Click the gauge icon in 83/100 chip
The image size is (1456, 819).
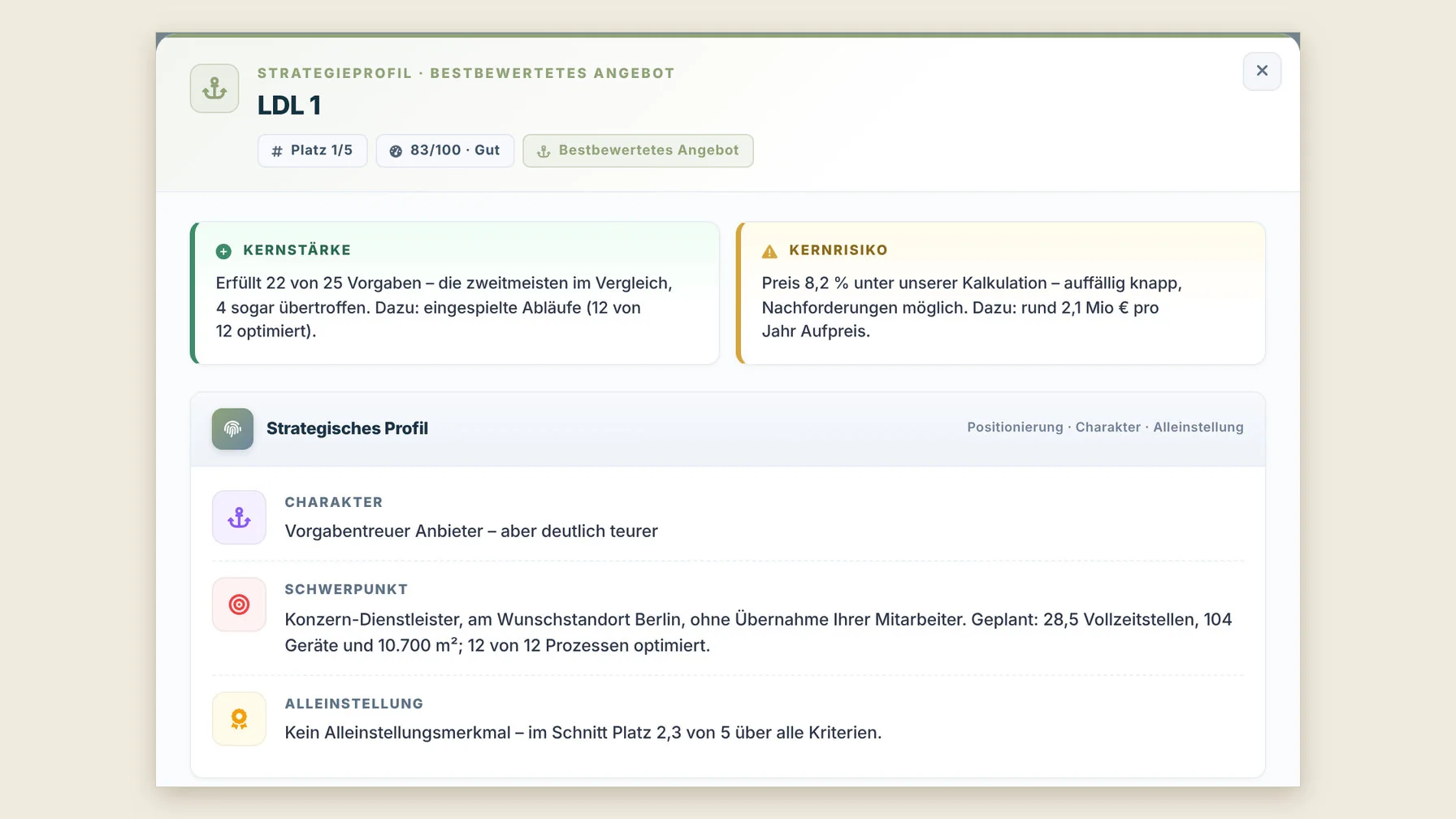[396, 151]
